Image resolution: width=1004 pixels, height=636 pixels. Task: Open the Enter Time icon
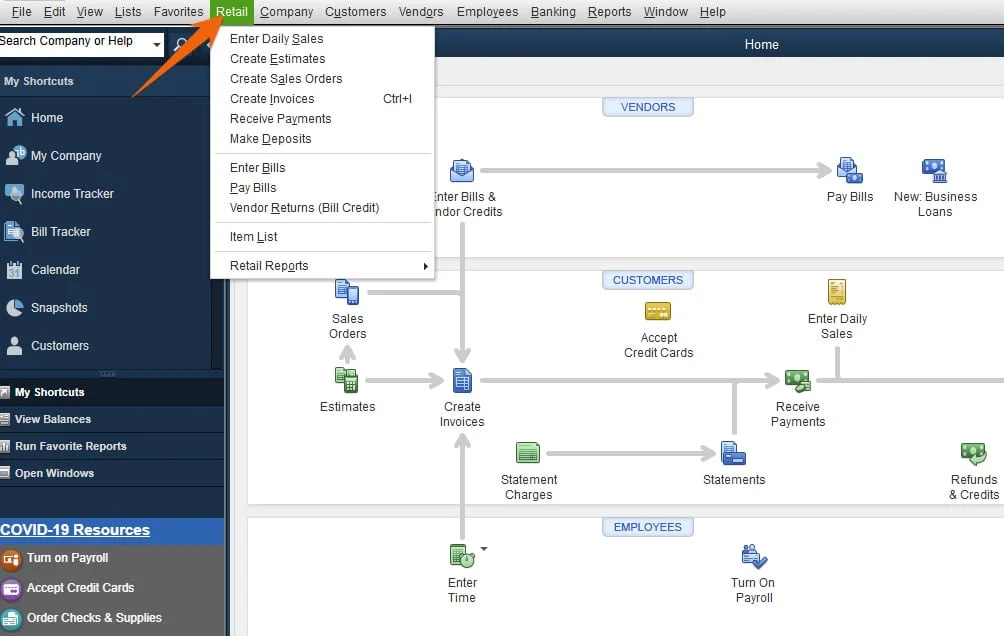462,556
